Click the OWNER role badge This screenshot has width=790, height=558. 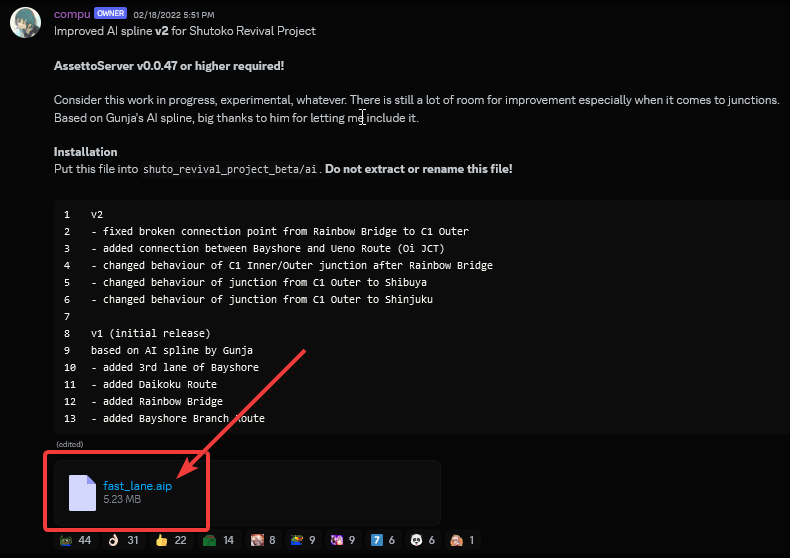(110, 14)
